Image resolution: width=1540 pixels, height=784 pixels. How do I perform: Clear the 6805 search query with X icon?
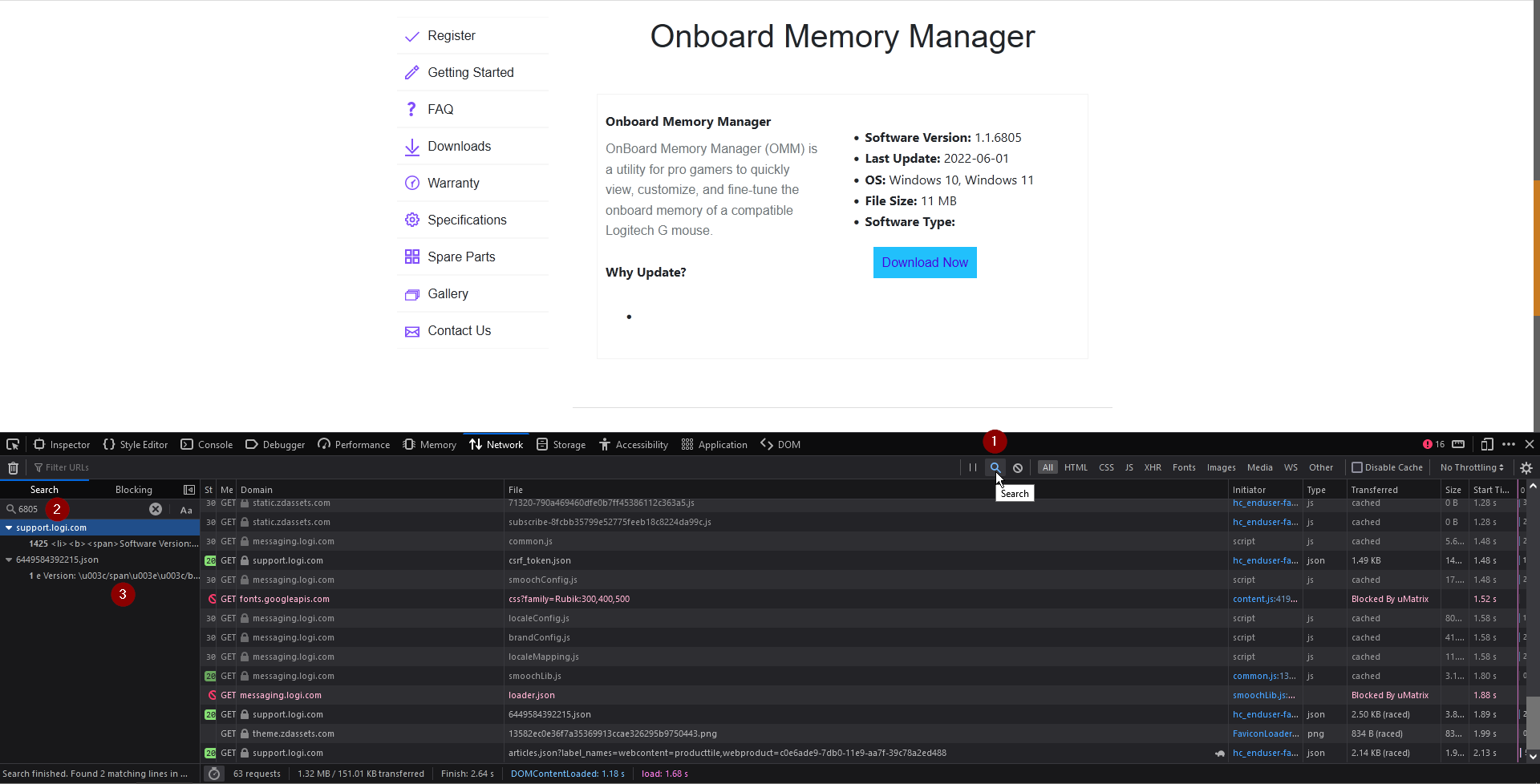point(156,508)
